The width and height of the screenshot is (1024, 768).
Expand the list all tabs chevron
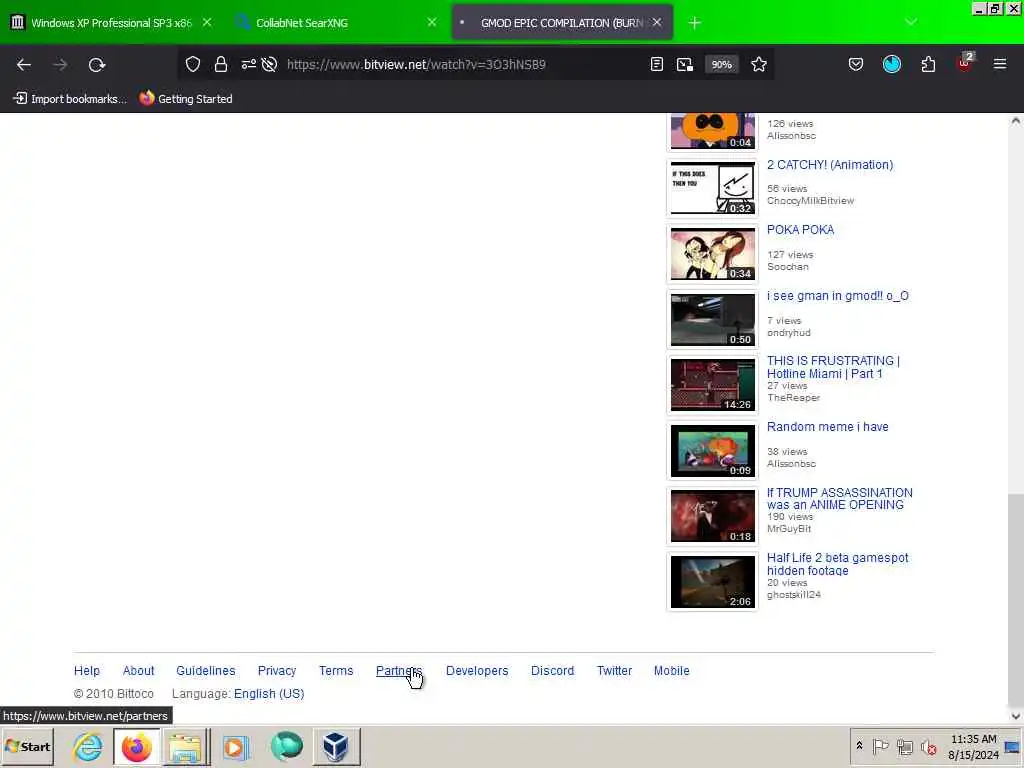pyautogui.click(x=911, y=22)
